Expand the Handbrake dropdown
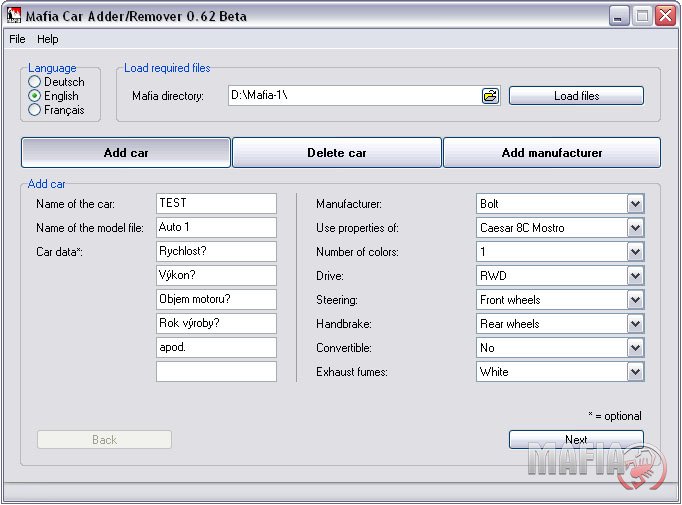682x505 pixels. point(635,324)
